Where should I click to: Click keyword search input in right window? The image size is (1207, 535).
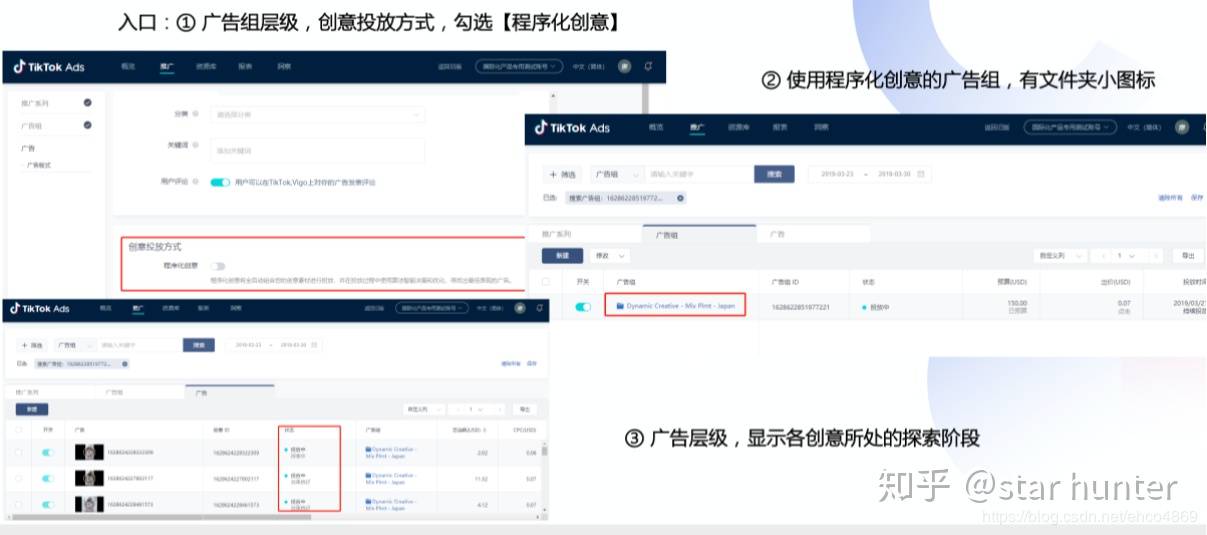click(x=697, y=174)
